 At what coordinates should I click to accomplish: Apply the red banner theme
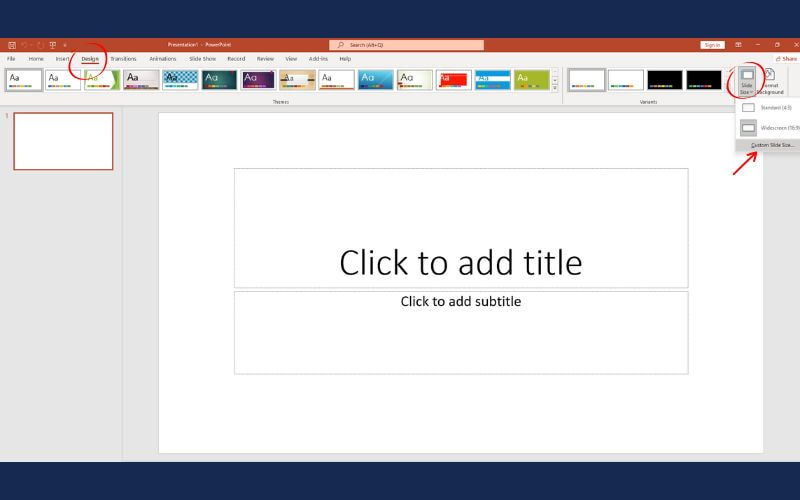453,80
